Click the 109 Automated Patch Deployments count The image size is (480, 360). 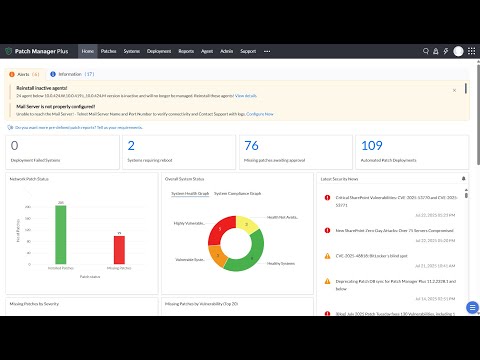(x=372, y=146)
